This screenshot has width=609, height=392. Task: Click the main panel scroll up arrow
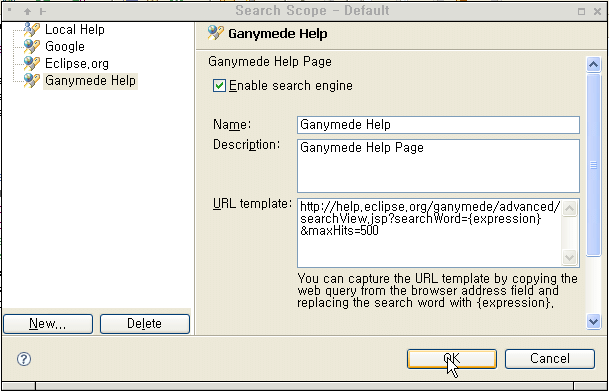593,64
